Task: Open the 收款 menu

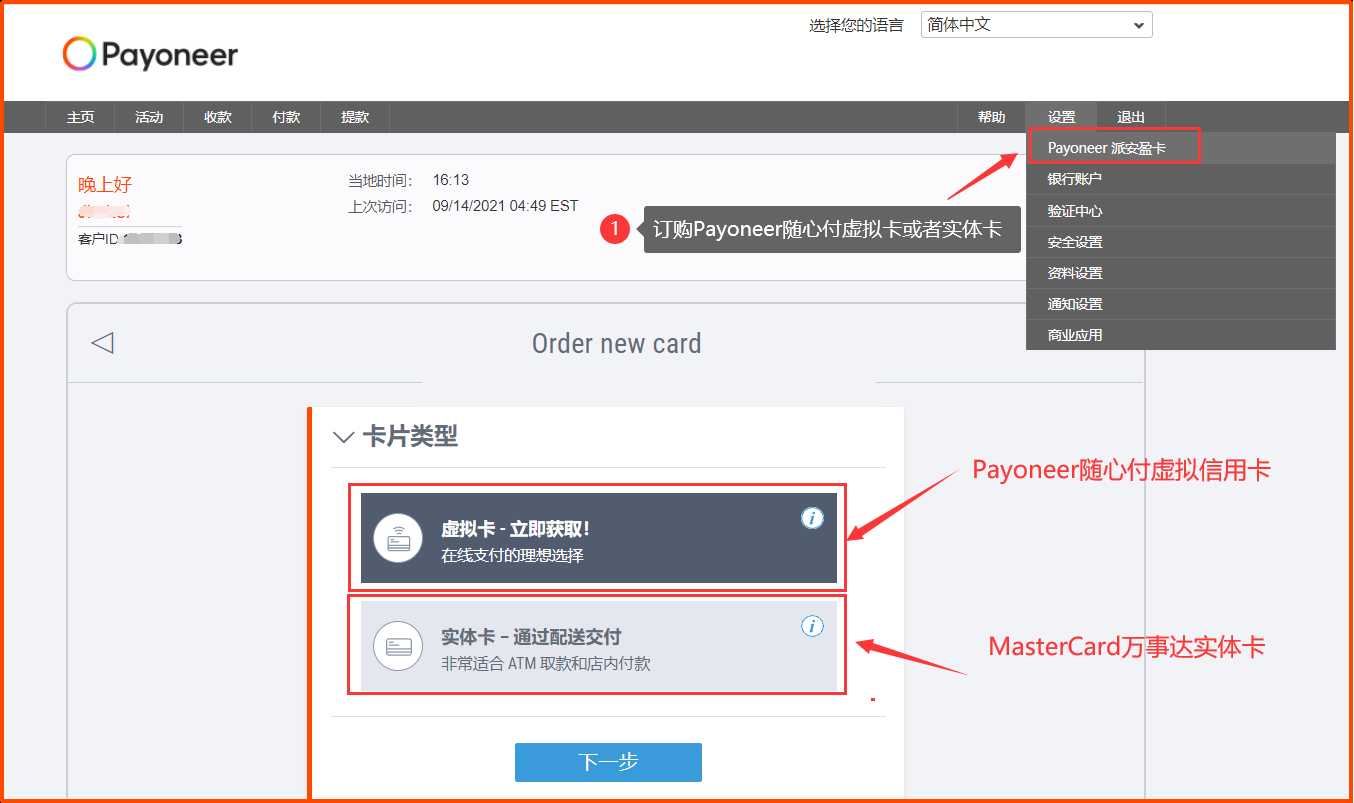Action: (218, 117)
